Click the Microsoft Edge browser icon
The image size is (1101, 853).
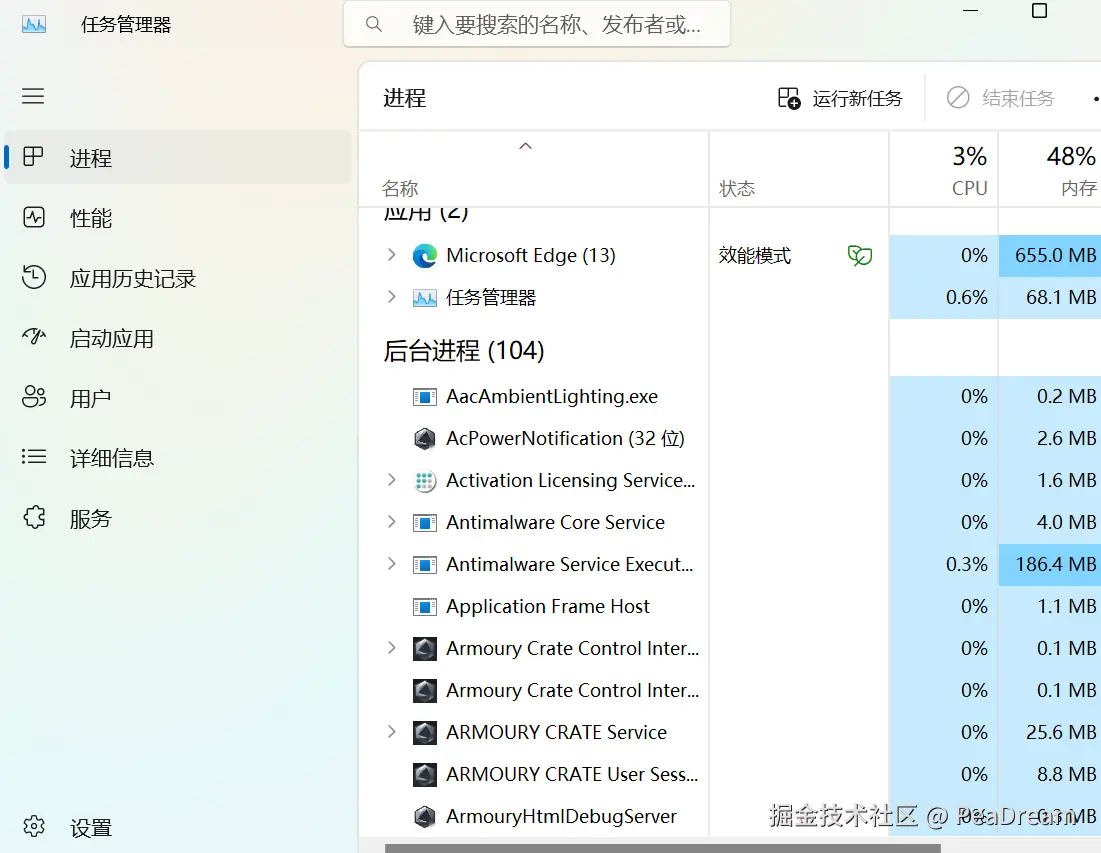point(425,256)
